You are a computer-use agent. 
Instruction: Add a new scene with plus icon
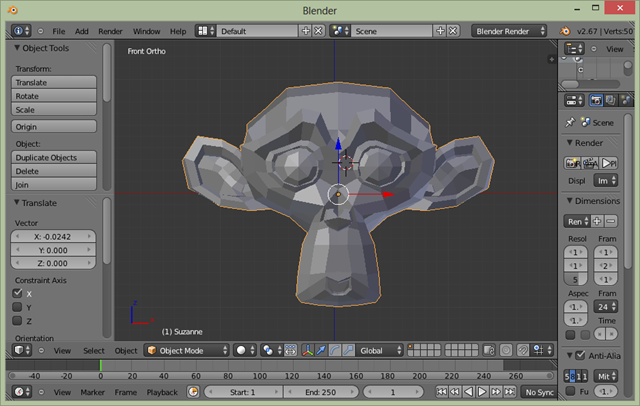pyautogui.click(x=438, y=31)
